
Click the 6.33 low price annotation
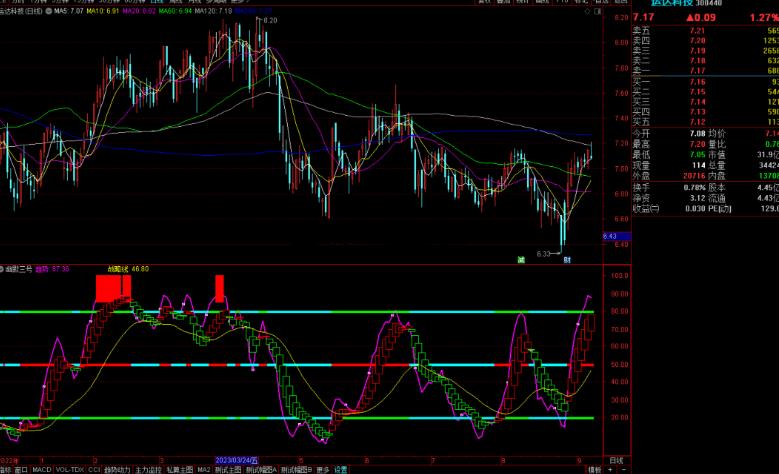(544, 254)
